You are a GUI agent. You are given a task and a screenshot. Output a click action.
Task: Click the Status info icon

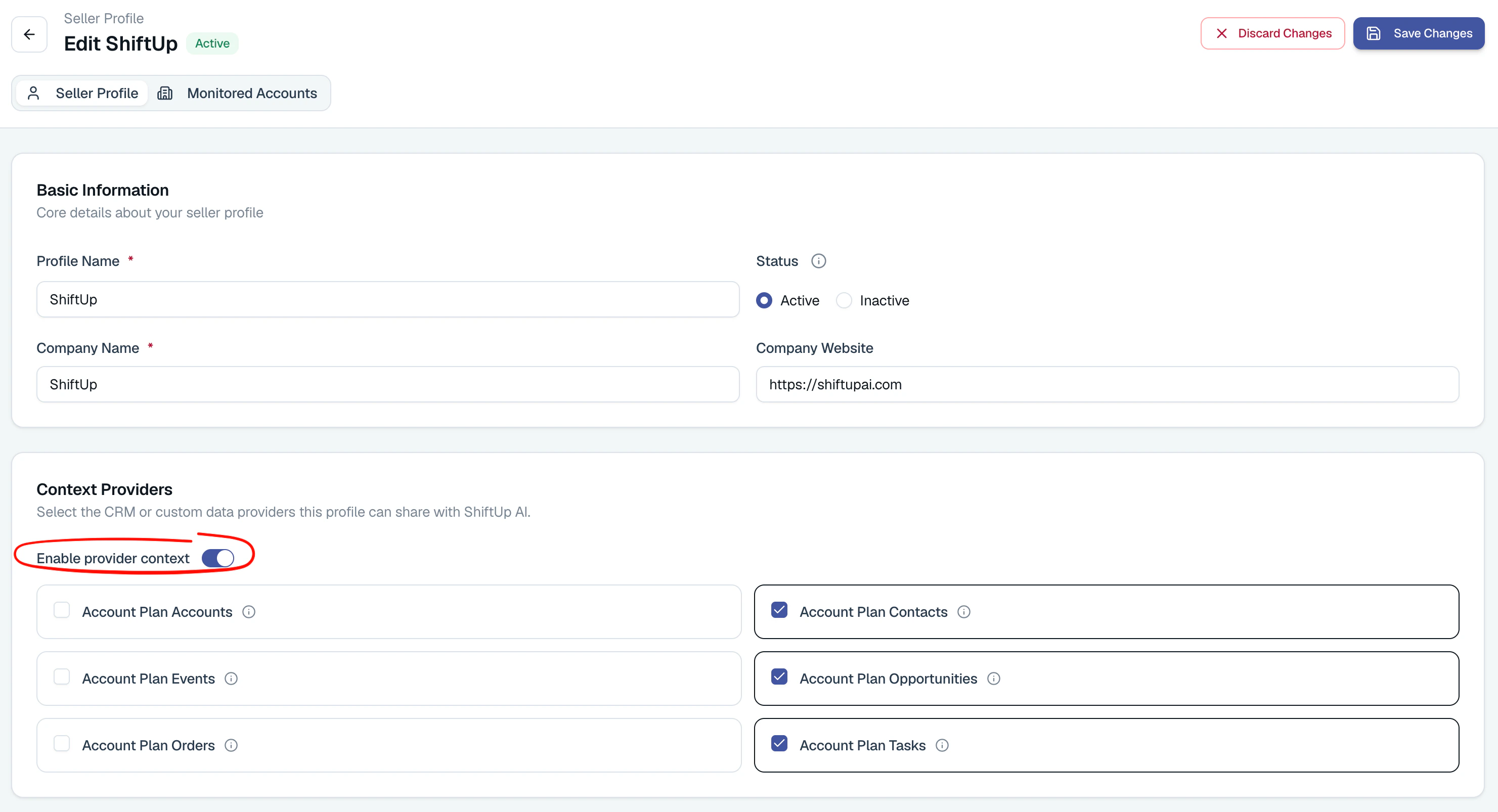pos(818,261)
